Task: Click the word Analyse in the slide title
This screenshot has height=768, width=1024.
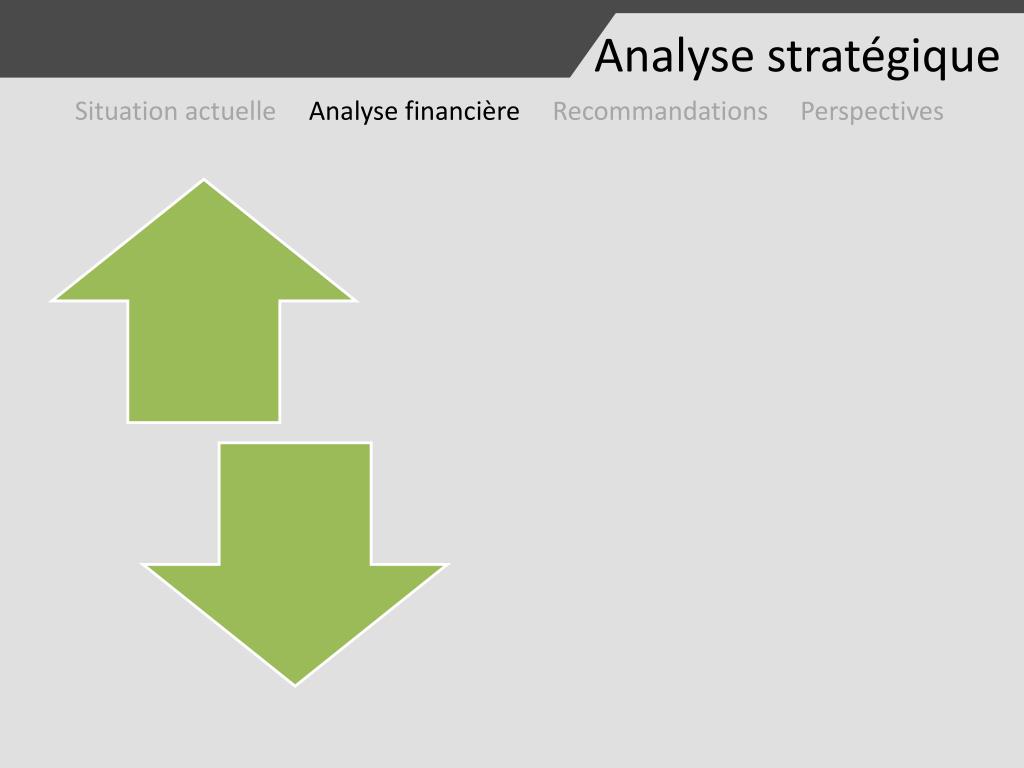Action: tap(675, 57)
